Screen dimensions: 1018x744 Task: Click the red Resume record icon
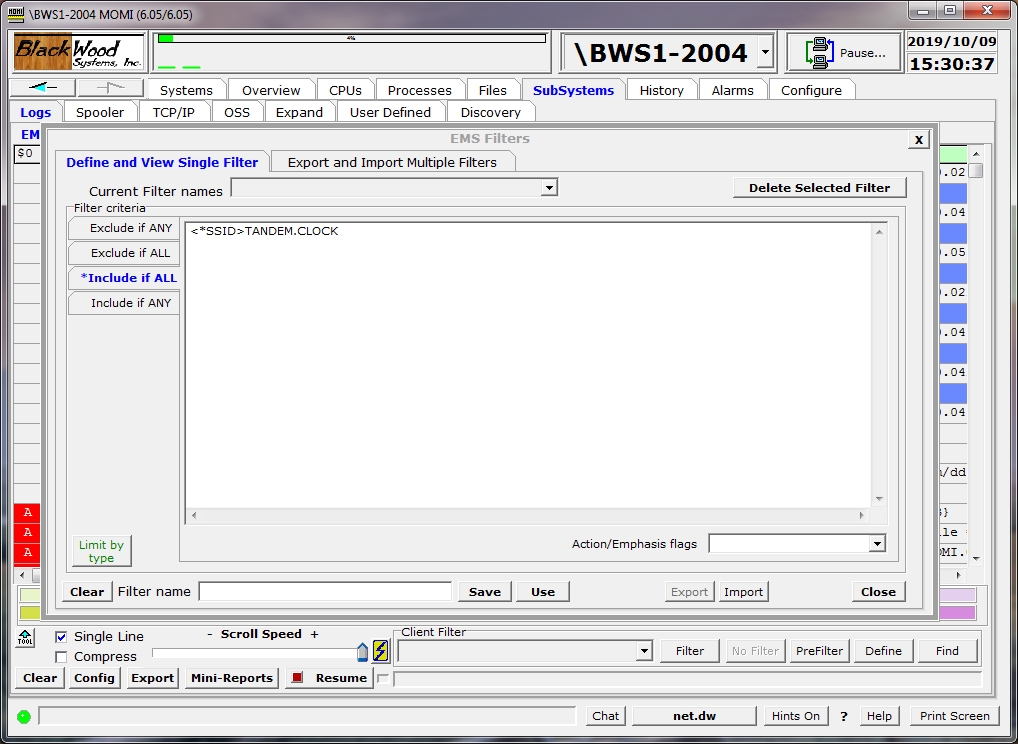click(296, 678)
